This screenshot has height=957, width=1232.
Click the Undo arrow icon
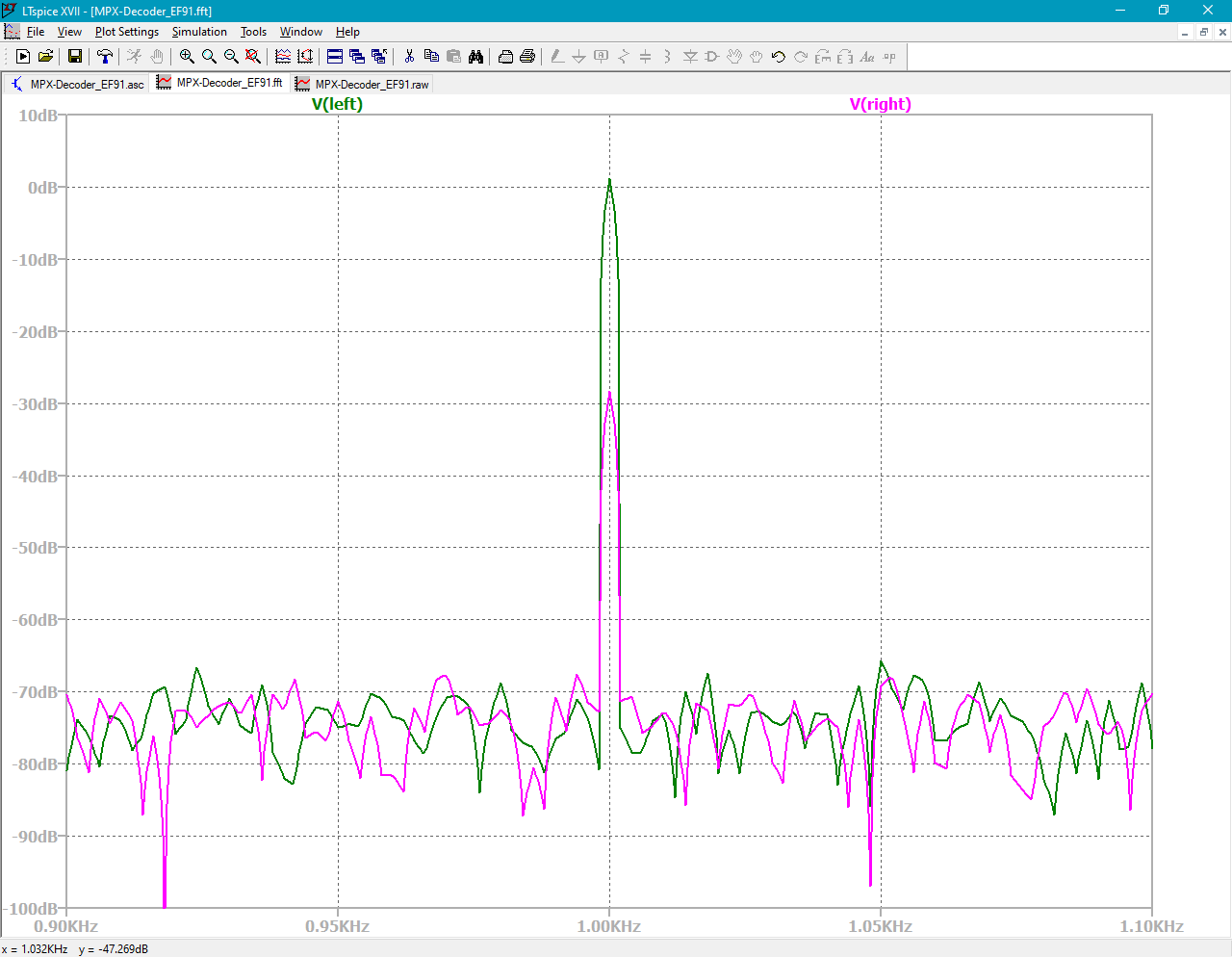779,57
